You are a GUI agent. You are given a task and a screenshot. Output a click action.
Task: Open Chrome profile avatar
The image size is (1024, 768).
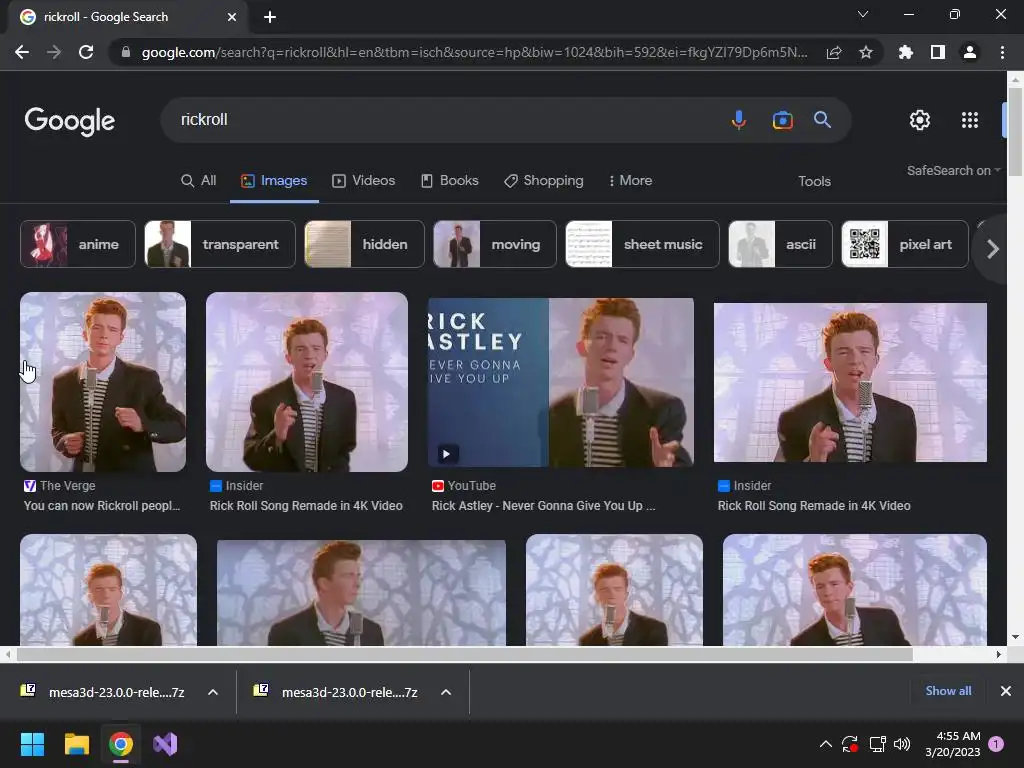click(x=970, y=52)
